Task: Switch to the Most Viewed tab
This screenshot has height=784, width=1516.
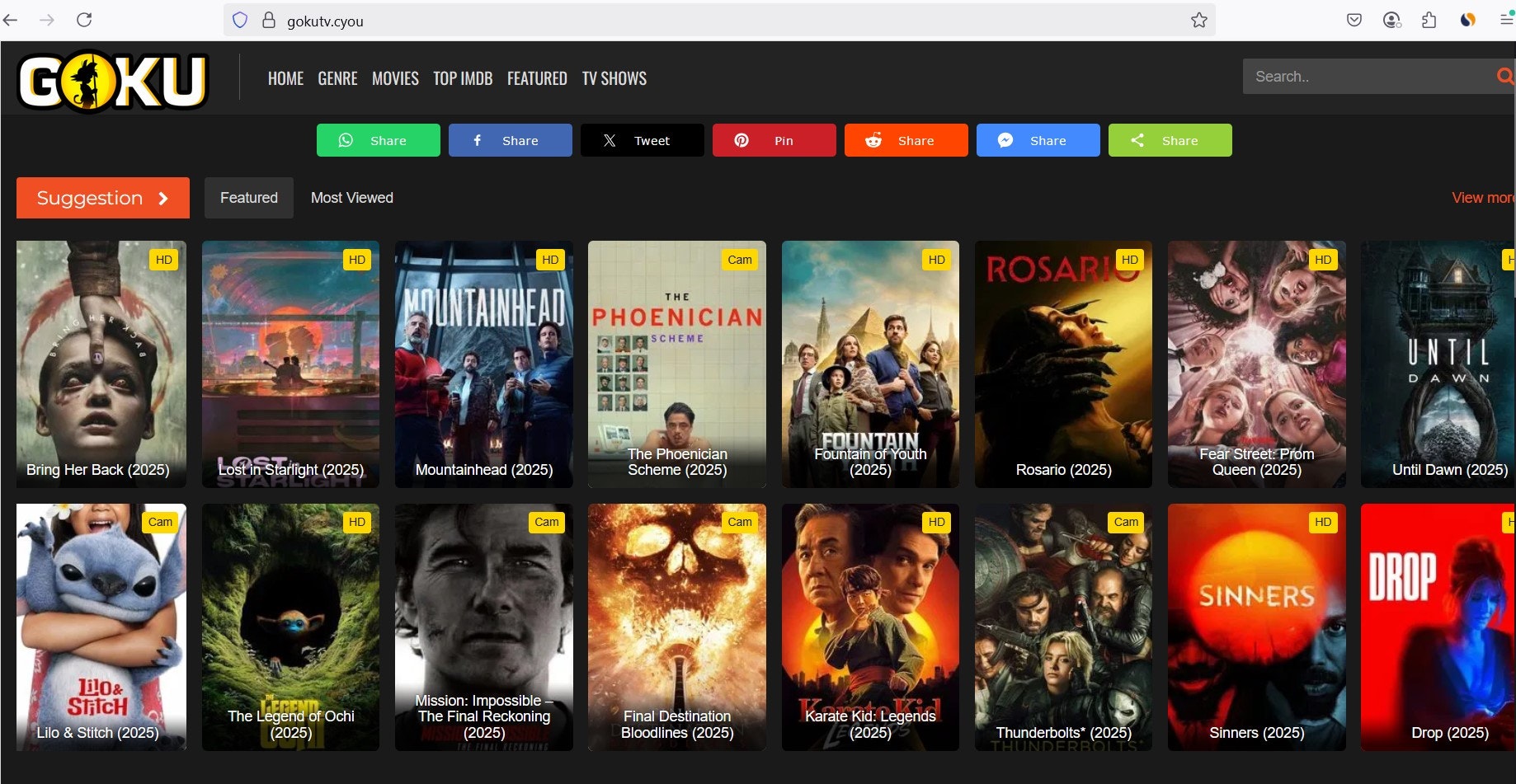Action: click(x=351, y=198)
